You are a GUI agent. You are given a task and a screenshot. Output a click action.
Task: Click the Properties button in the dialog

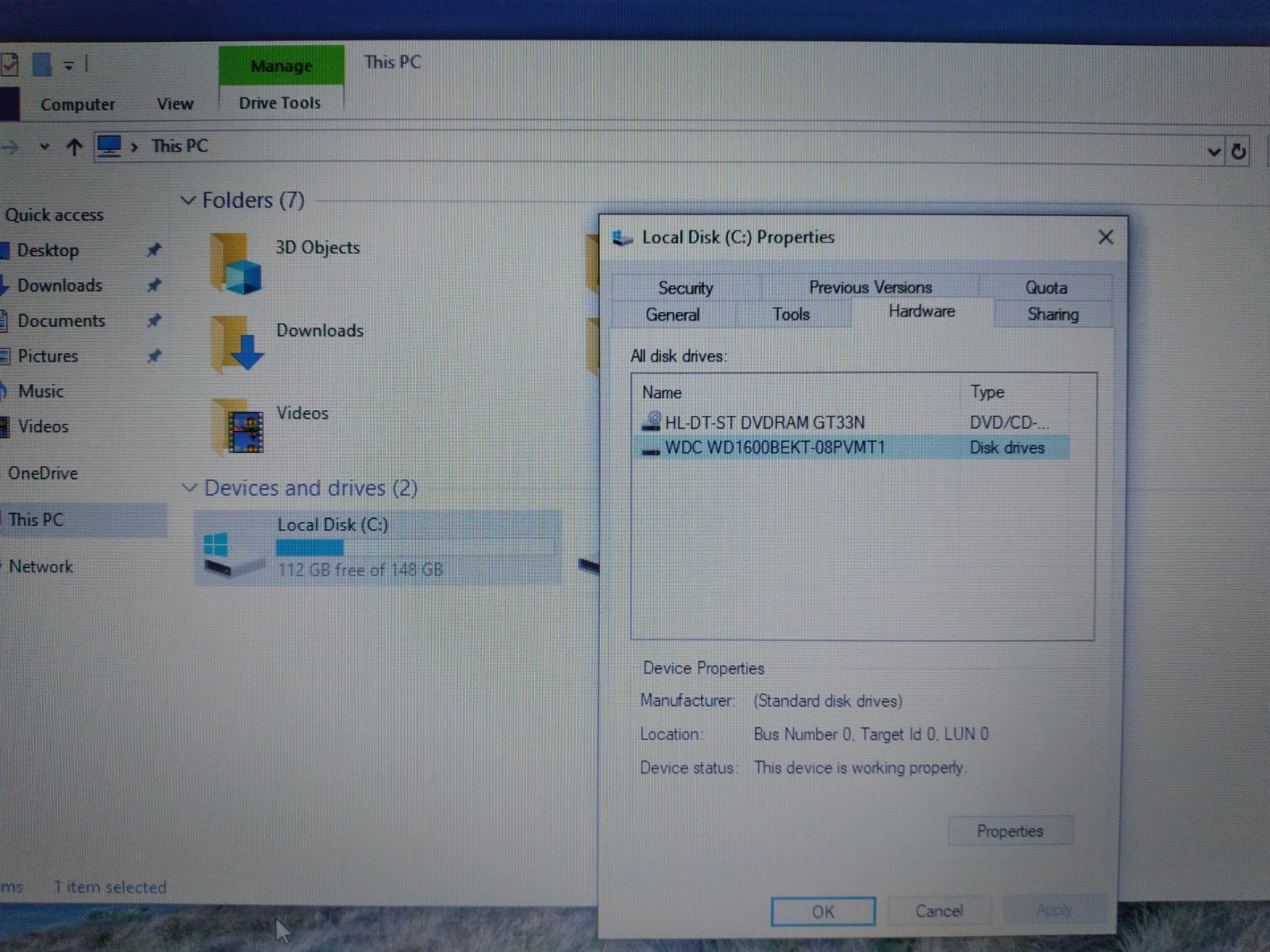(1010, 831)
